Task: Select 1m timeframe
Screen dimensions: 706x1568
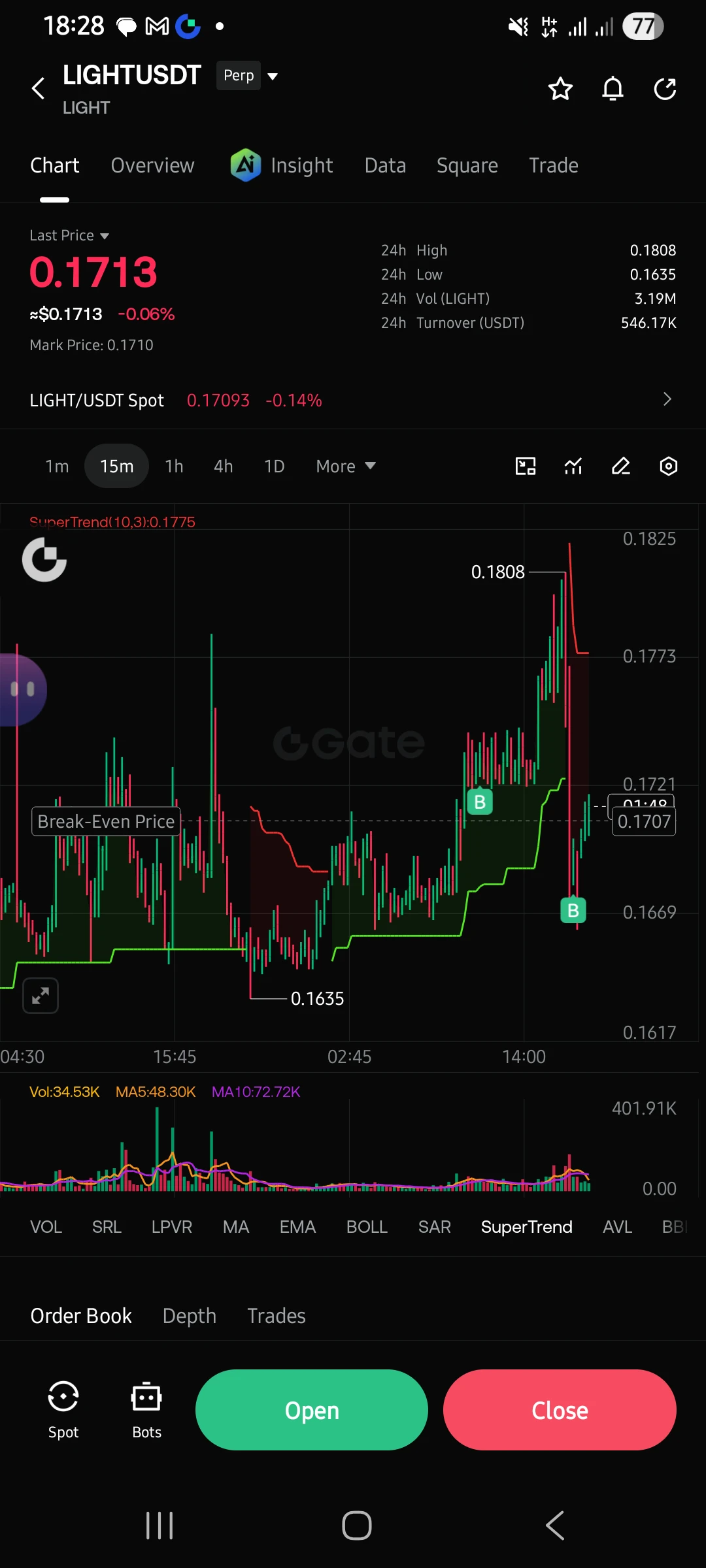Action: click(57, 466)
